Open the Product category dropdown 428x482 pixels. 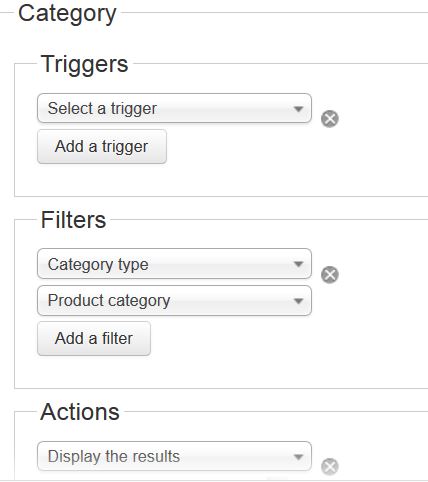tap(174, 300)
